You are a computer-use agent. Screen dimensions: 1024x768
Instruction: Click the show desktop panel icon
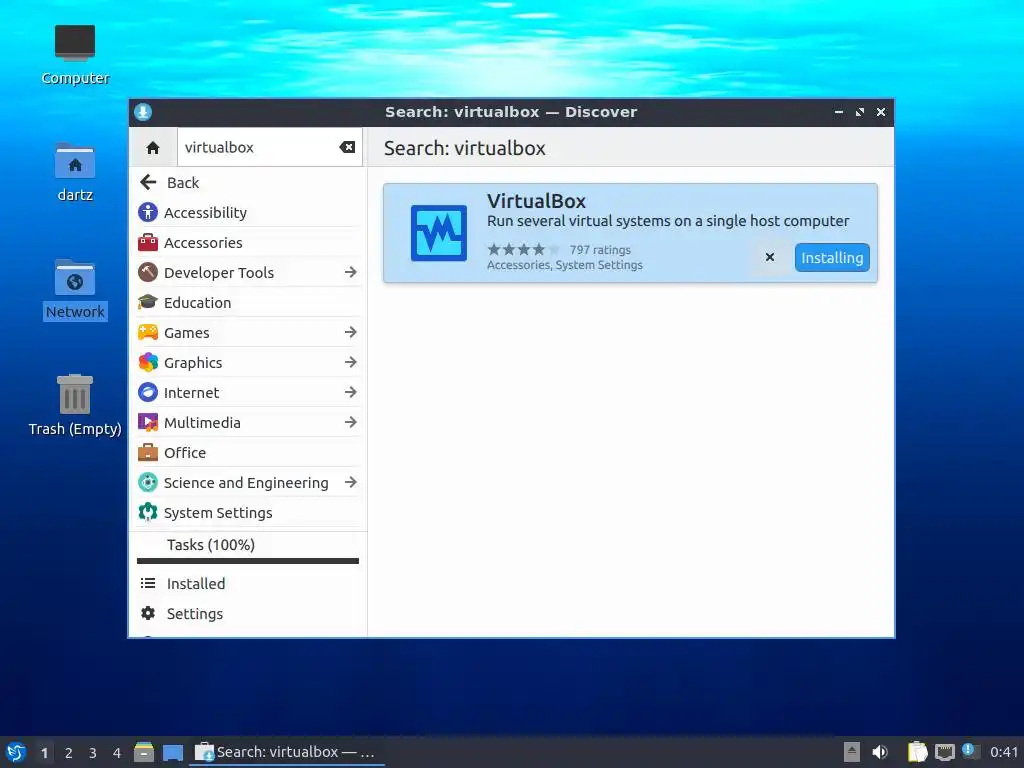[x=172, y=752]
